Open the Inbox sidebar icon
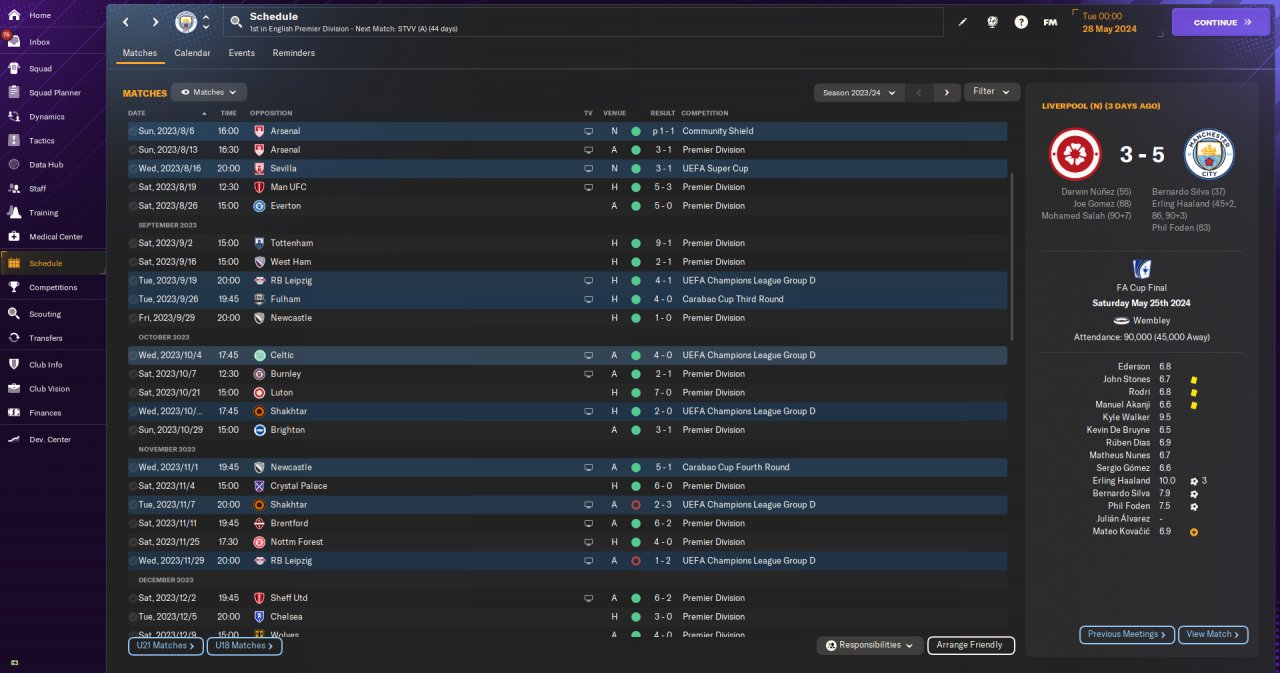 [x=14, y=42]
